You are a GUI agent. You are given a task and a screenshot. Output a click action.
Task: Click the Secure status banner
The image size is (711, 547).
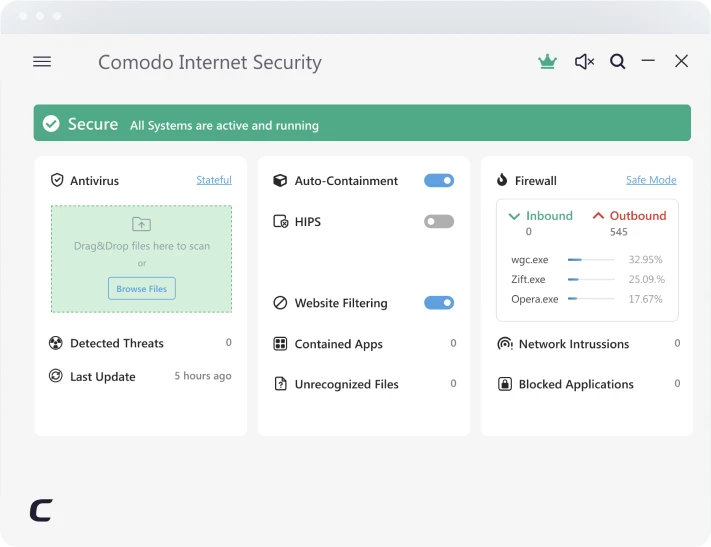(362, 123)
